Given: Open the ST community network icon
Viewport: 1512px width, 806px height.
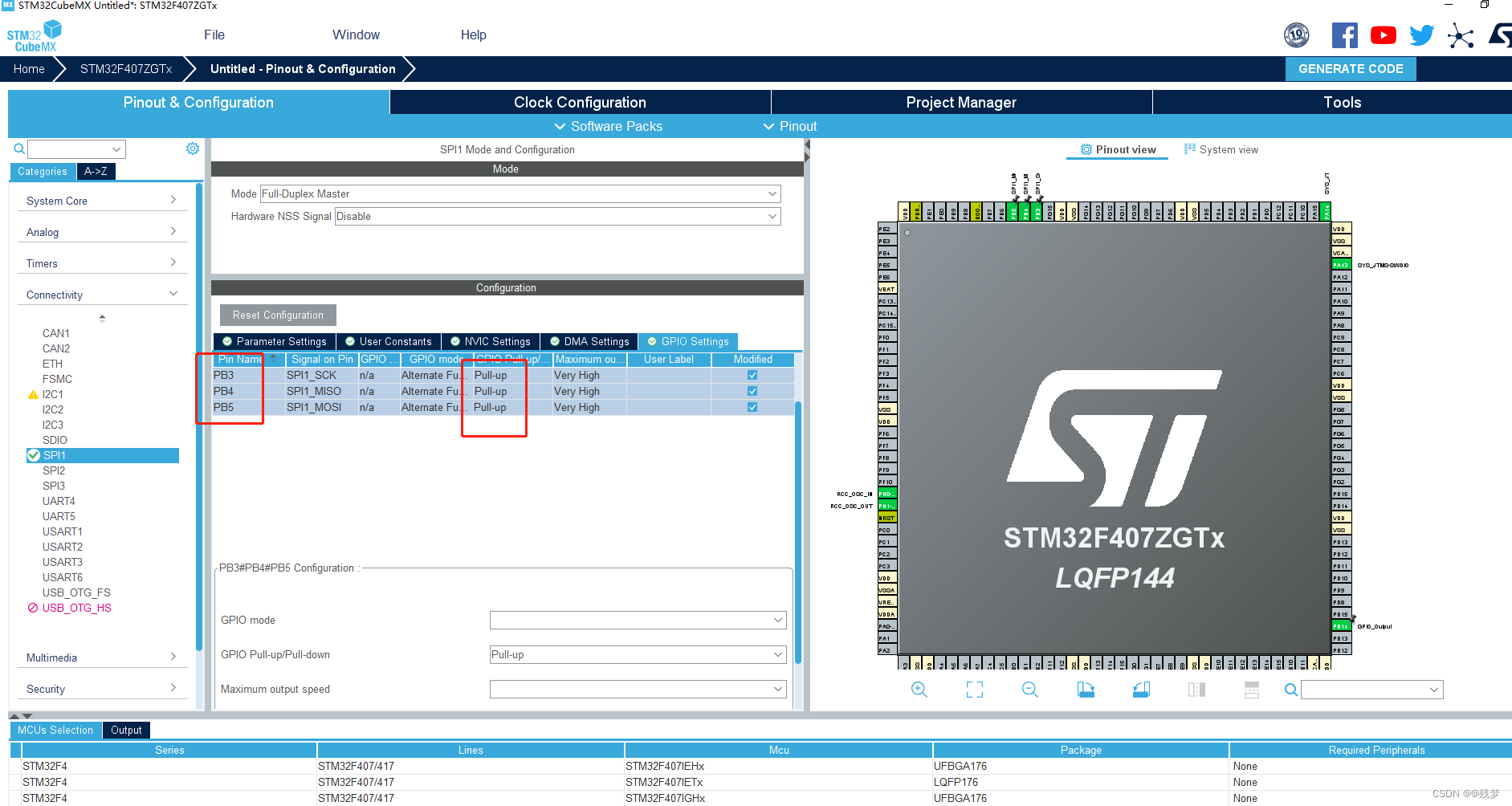Looking at the screenshot, I should coord(1461,35).
